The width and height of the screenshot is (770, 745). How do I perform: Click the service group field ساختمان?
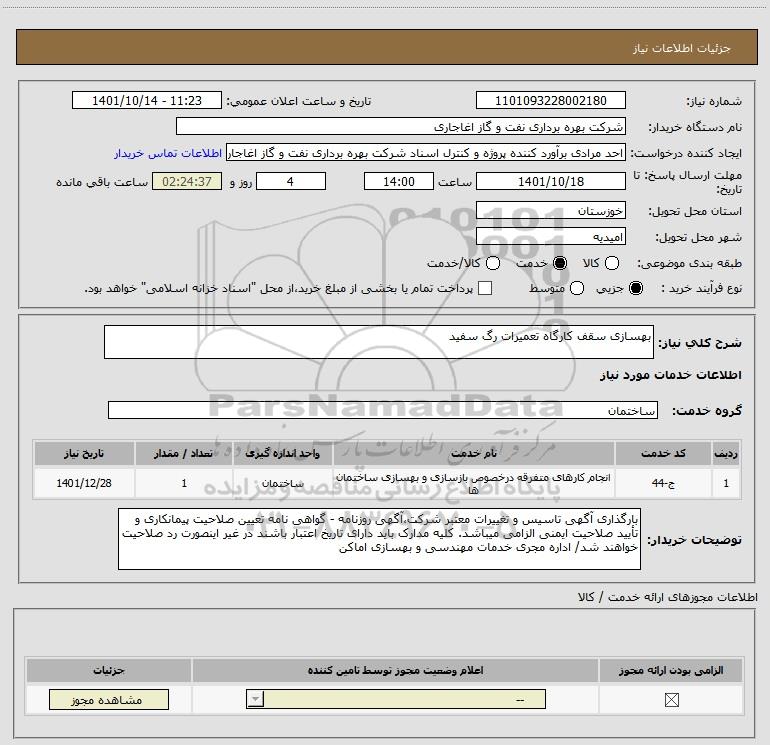click(x=383, y=410)
